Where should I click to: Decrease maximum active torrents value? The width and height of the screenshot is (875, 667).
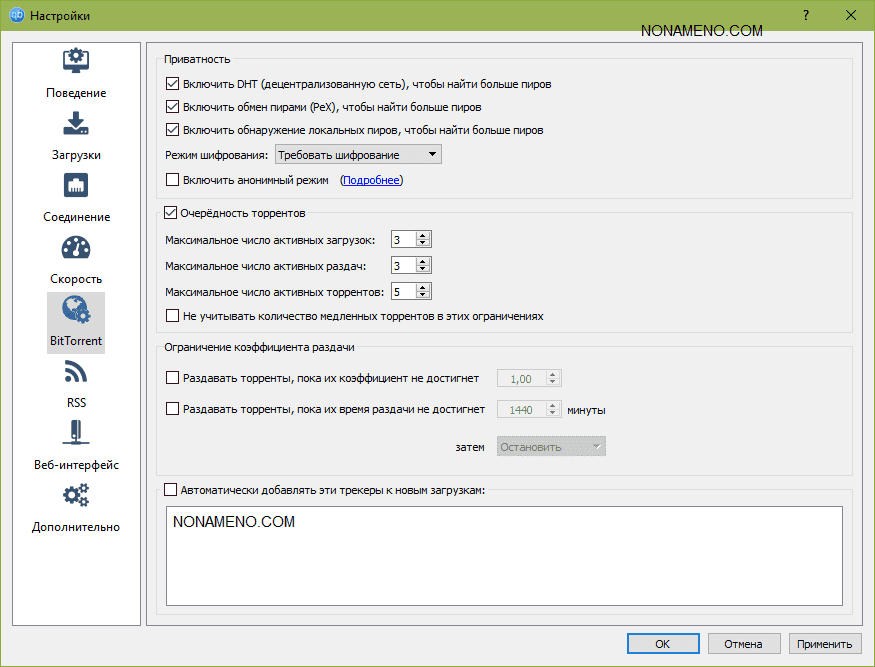[424, 296]
